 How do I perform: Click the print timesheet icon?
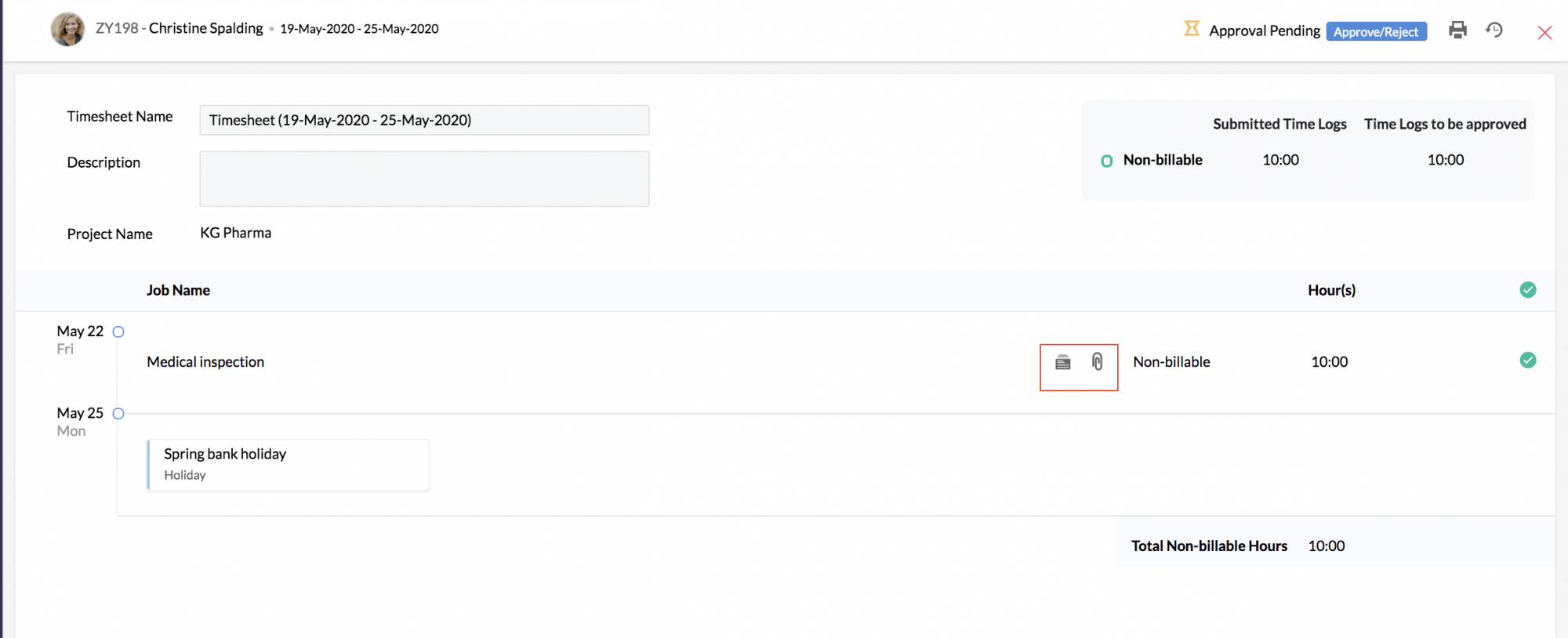(x=1457, y=30)
